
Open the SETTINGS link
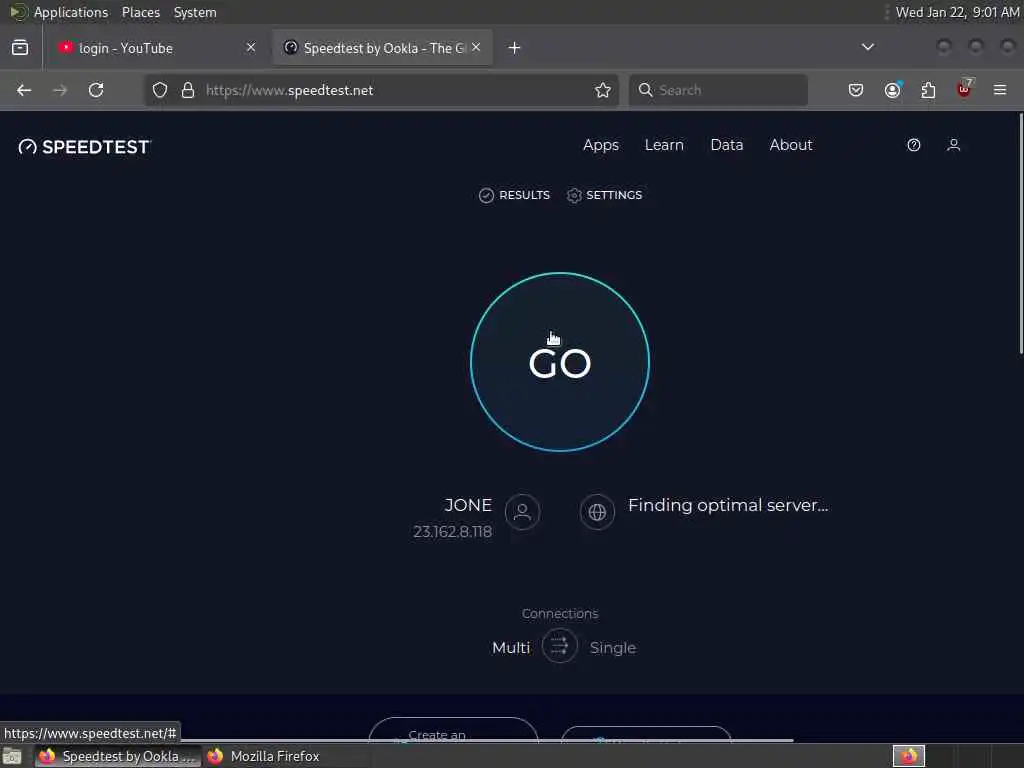pyautogui.click(x=605, y=195)
